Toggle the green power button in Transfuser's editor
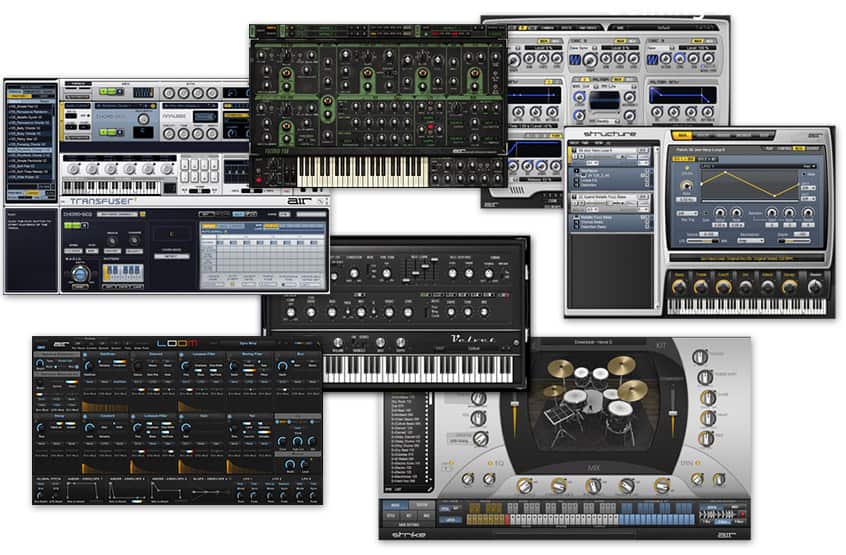The height and width of the screenshot is (555, 846). [72, 225]
